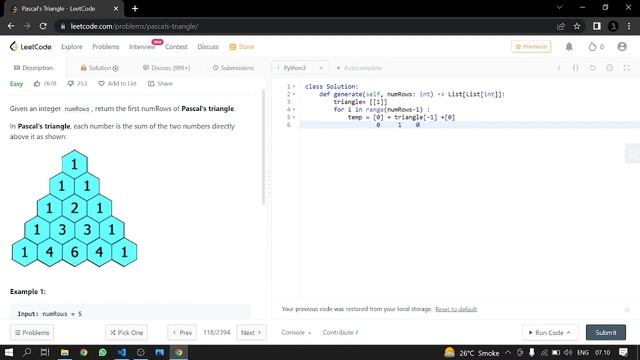The image size is (640, 360).
Task: Open the notifications bell
Action: (x=569, y=47)
